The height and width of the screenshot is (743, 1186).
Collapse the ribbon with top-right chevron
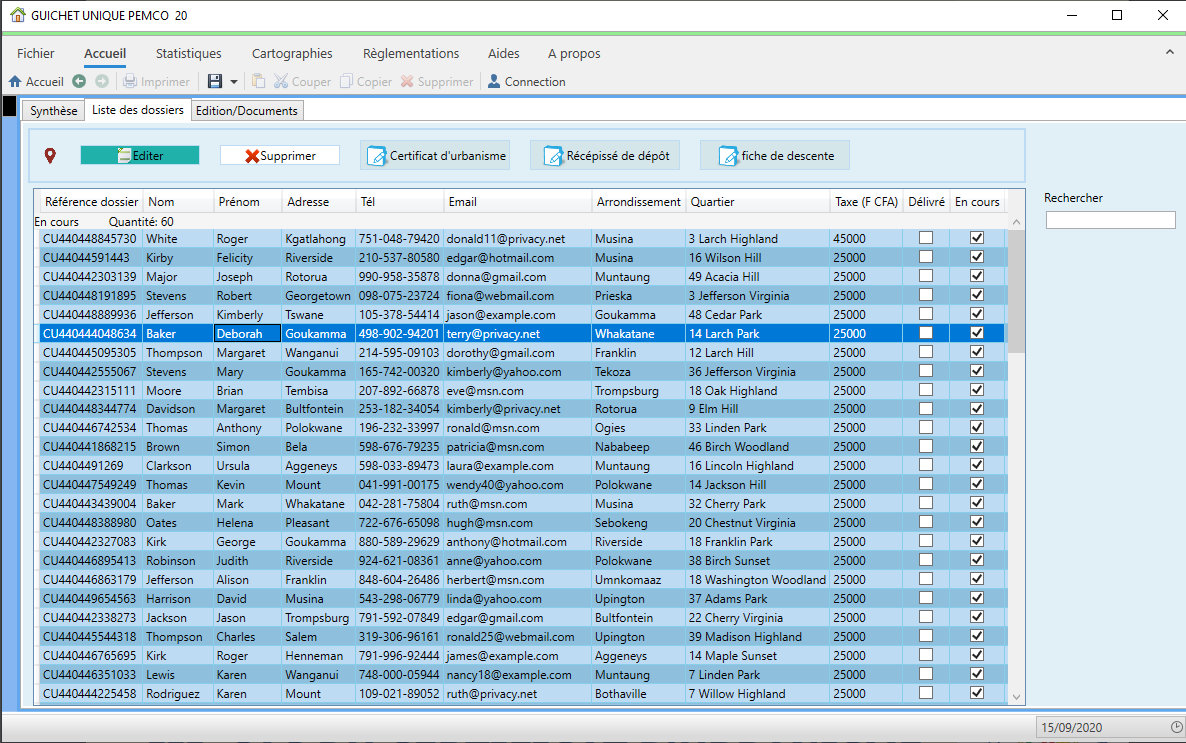pos(1169,53)
